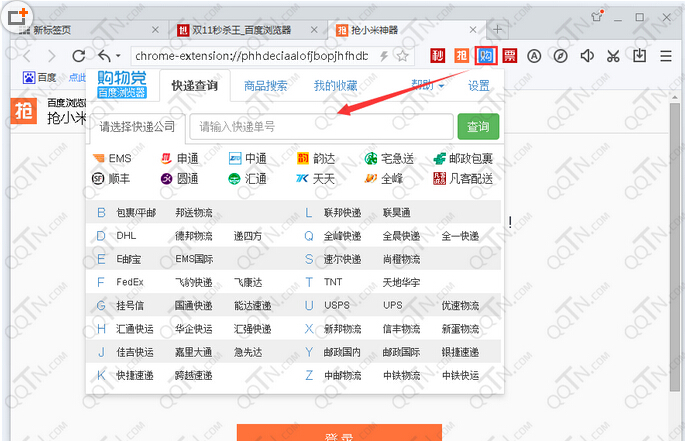Open the 设置 settings link

(x=479, y=86)
